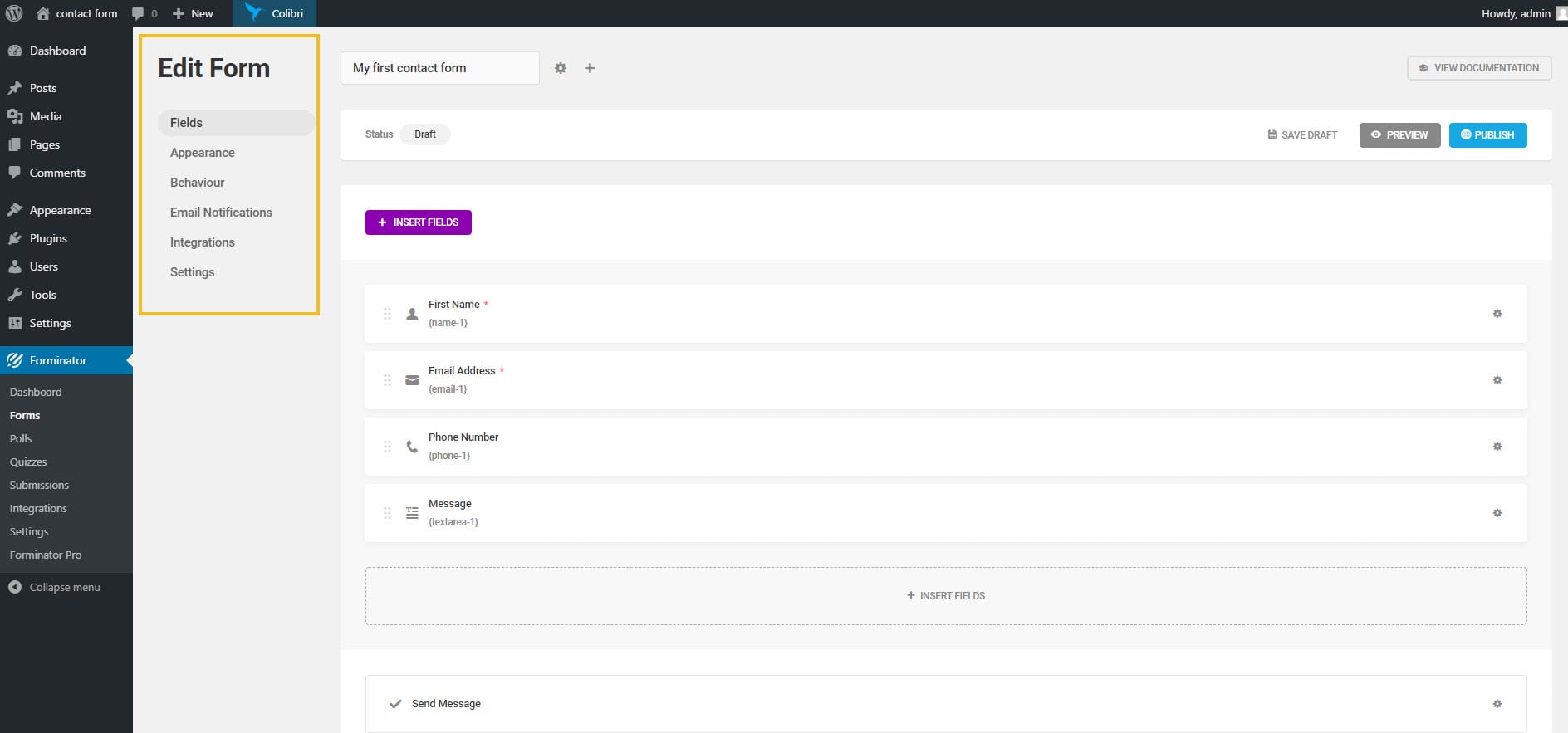This screenshot has height=733, width=1568.
Task: Click Save Draft
Action: point(1302,135)
